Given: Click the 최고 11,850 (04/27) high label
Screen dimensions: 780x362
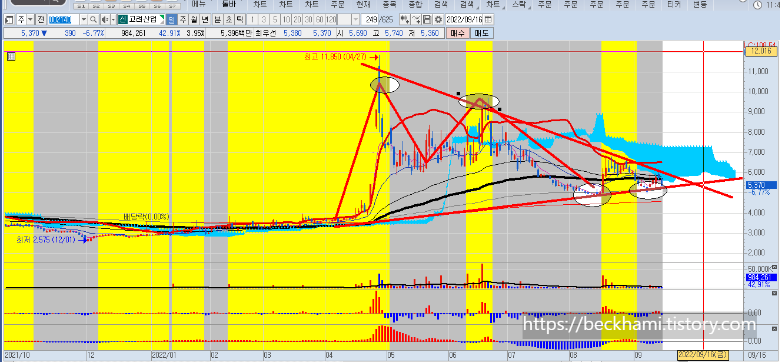Looking at the screenshot, I should [x=336, y=57].
